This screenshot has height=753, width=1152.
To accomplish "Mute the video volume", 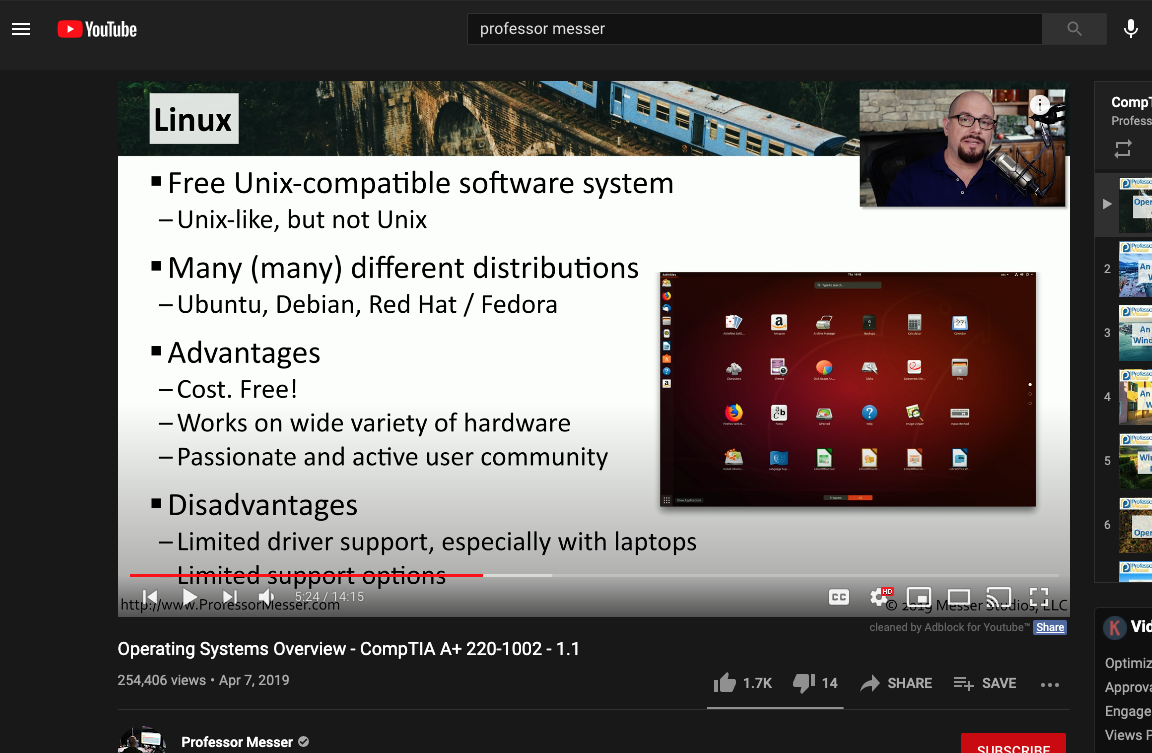I will [x=267, y=597].
